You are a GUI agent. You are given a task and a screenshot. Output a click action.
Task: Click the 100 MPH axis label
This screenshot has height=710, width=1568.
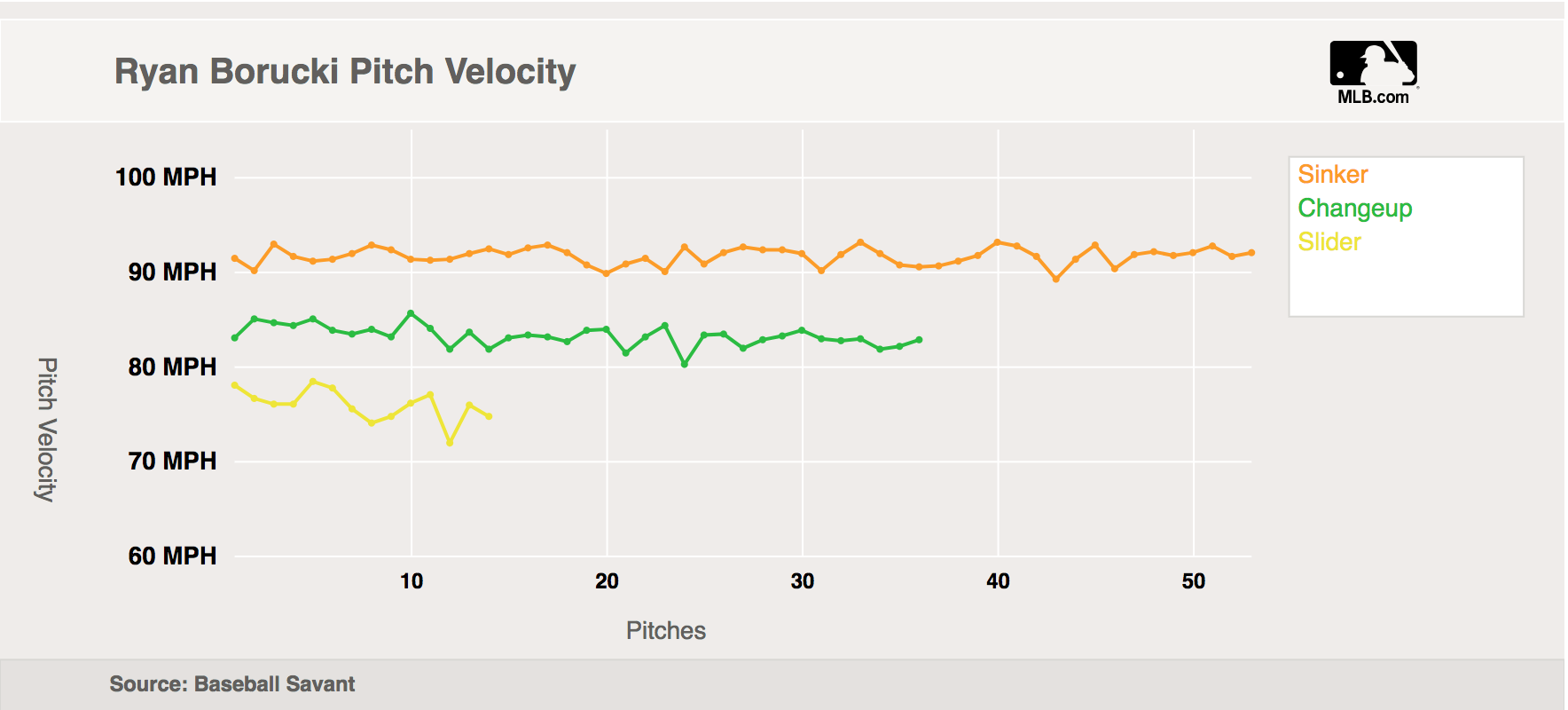(166, 177)
